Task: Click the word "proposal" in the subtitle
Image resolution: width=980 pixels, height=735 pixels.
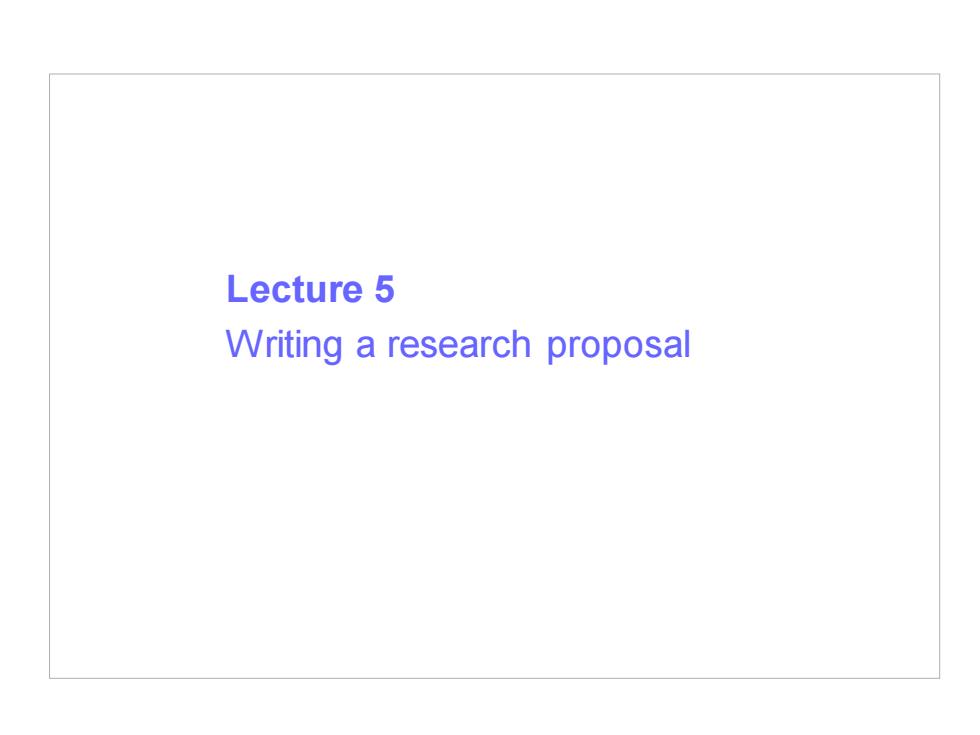Action: click(619, 346)
